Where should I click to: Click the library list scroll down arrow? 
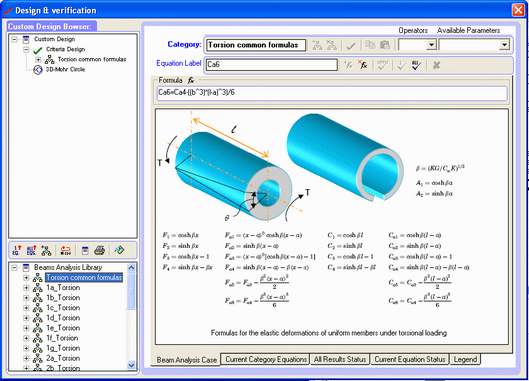pos(131,365)
